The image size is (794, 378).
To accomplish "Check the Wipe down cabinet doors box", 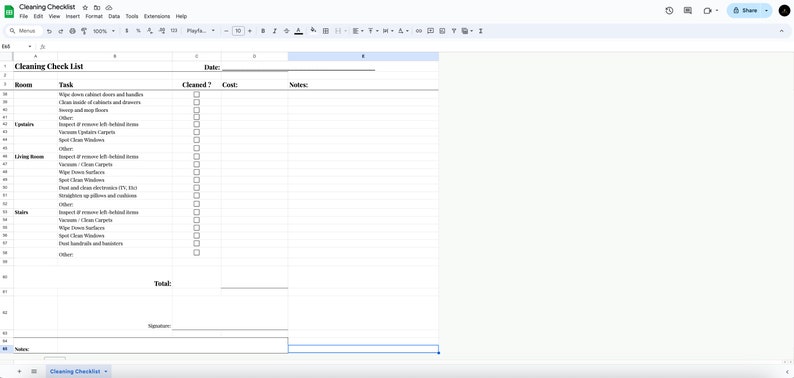I will click(x=196, y=94).
